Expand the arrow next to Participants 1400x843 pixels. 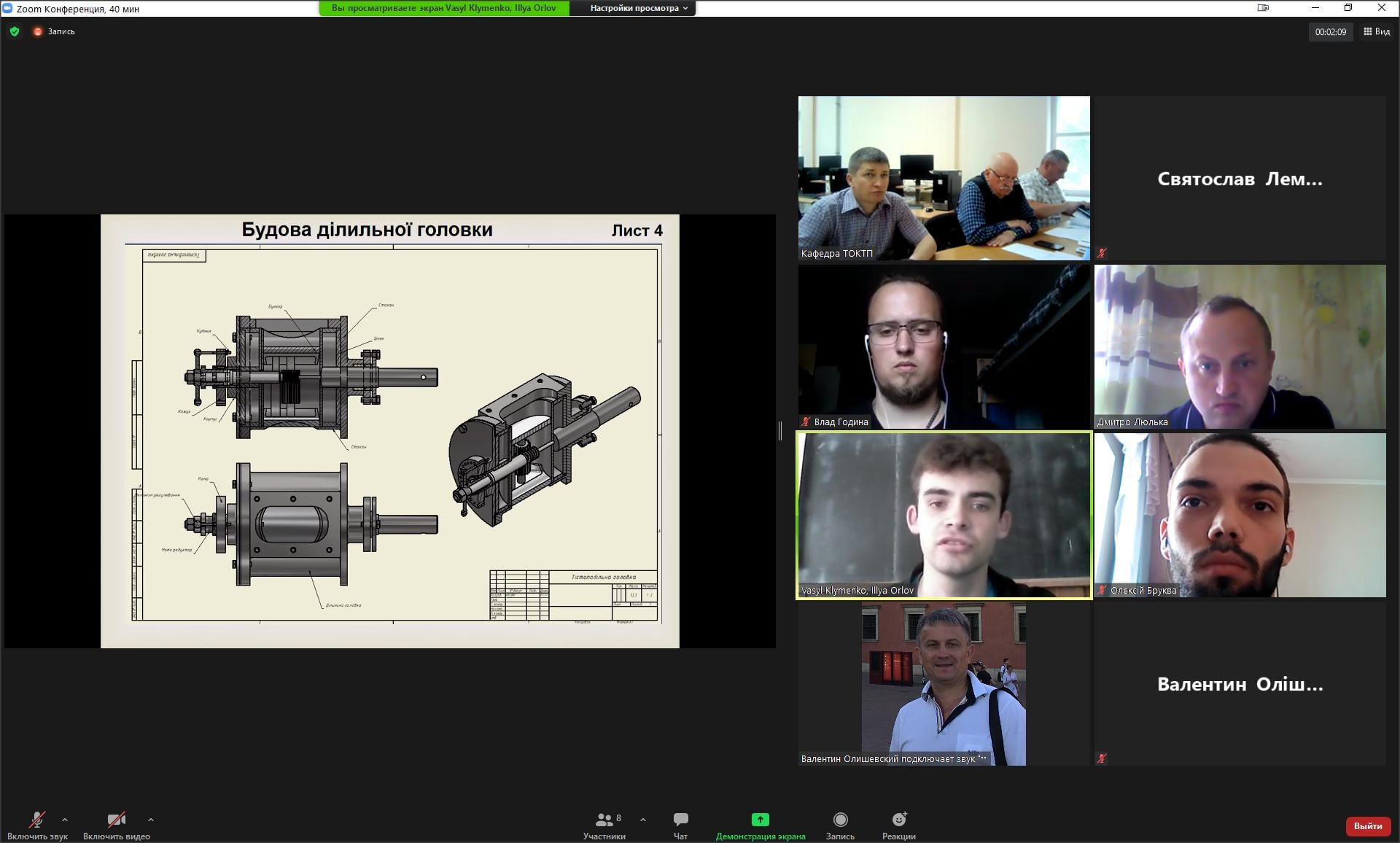[x=642, y=820]
